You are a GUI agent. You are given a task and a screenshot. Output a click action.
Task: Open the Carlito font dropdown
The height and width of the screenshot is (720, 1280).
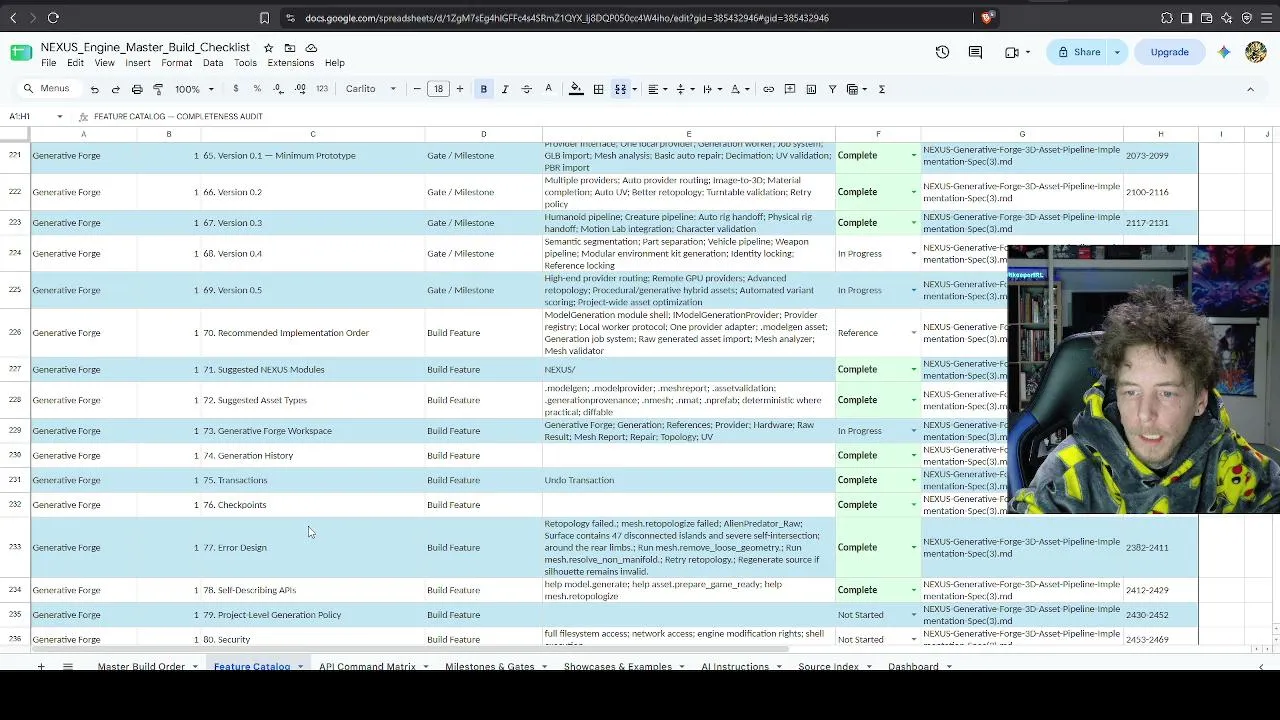370,89
